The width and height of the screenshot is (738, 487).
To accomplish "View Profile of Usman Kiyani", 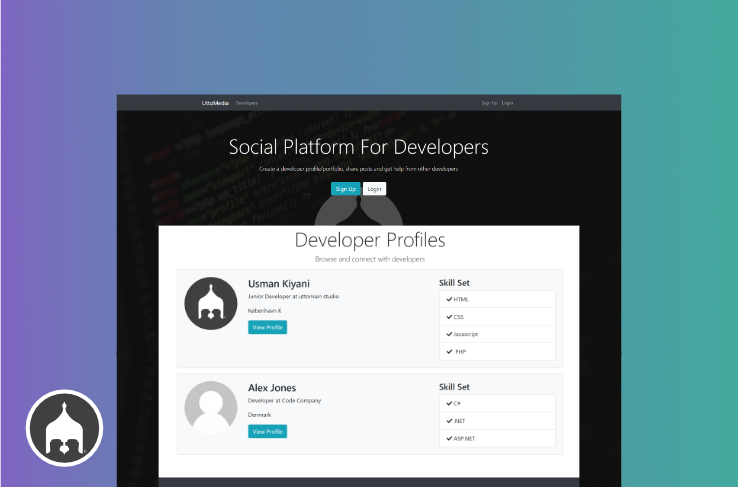I will [x=267, y=327].
